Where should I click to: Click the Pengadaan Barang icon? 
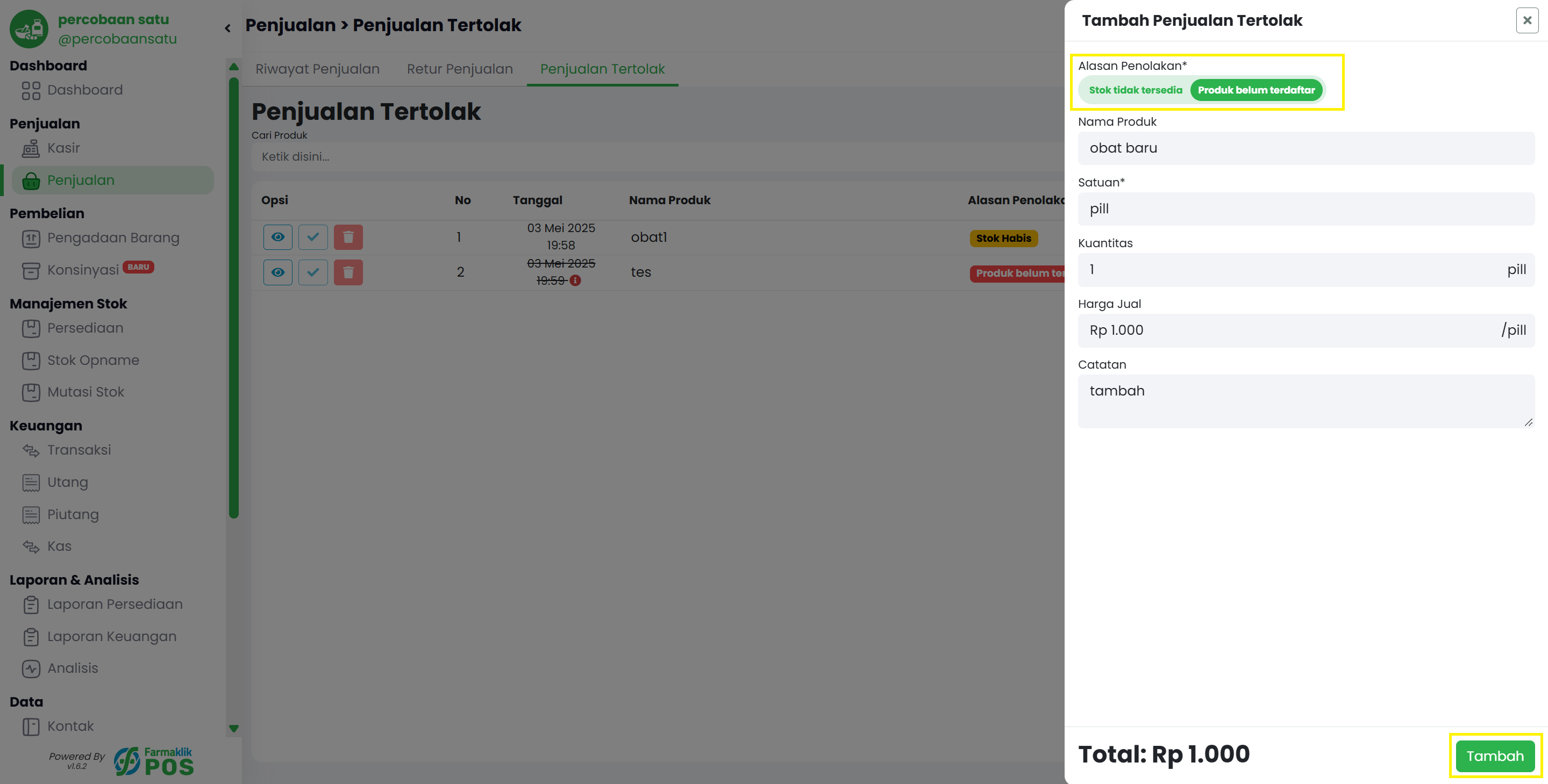31,239
